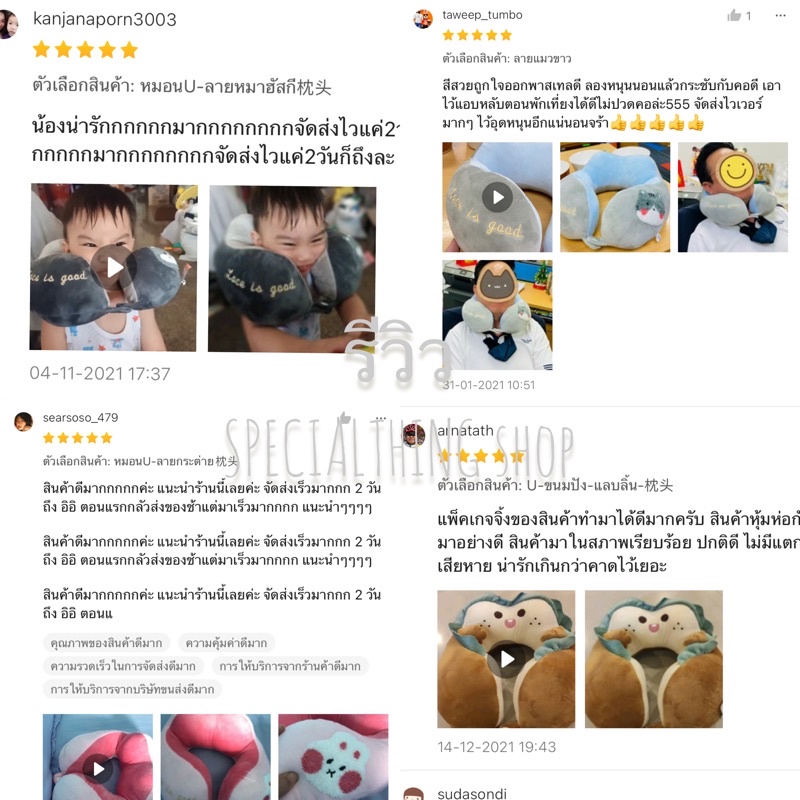
Task: Select the 'คุณภาพของสินค้าดีมาก' tag
Action: pos(106,643)
